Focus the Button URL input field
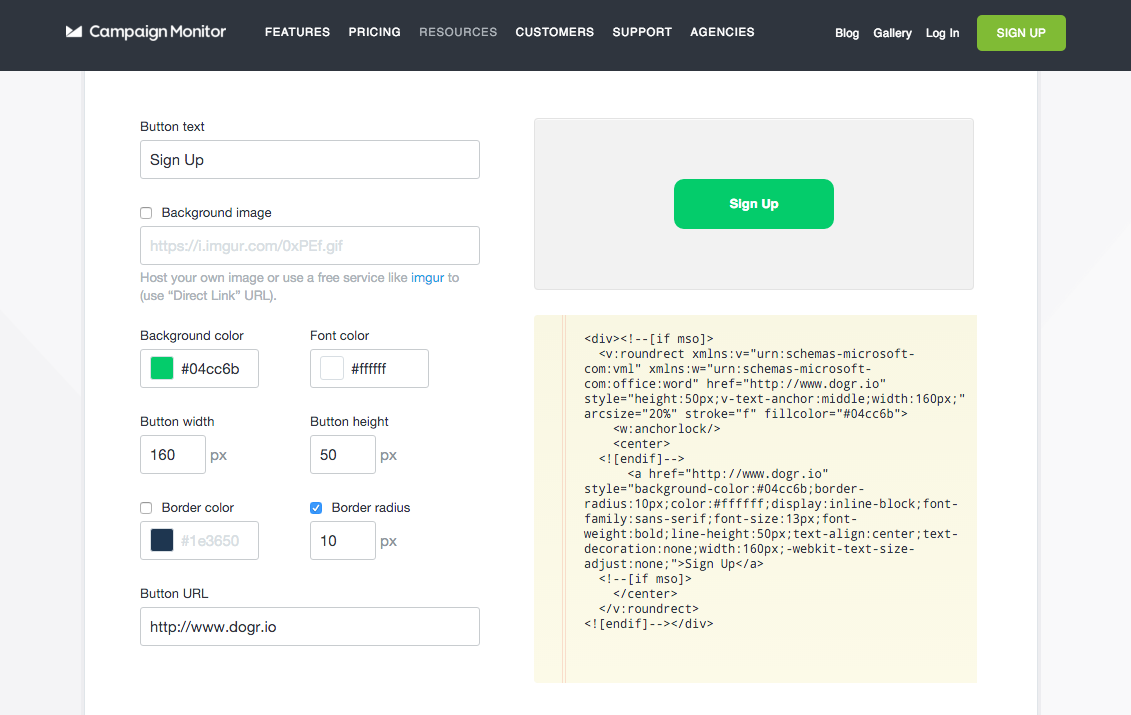 click(x=310, y=627)
